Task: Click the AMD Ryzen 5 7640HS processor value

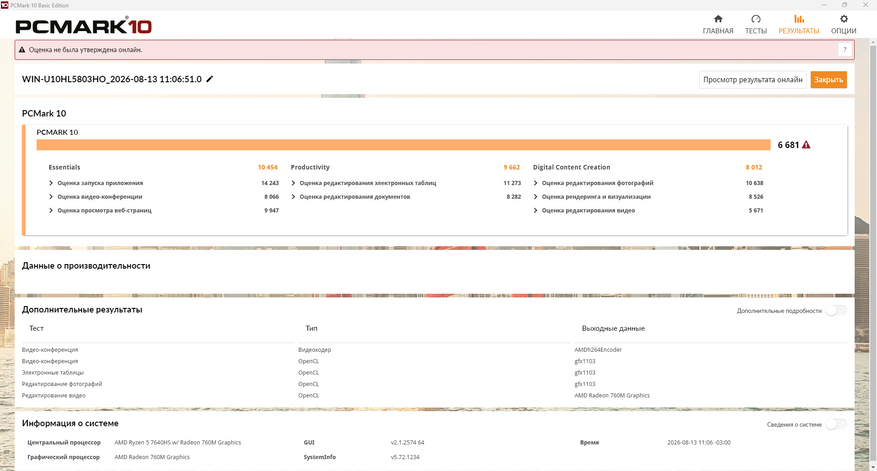Action: 178,442
